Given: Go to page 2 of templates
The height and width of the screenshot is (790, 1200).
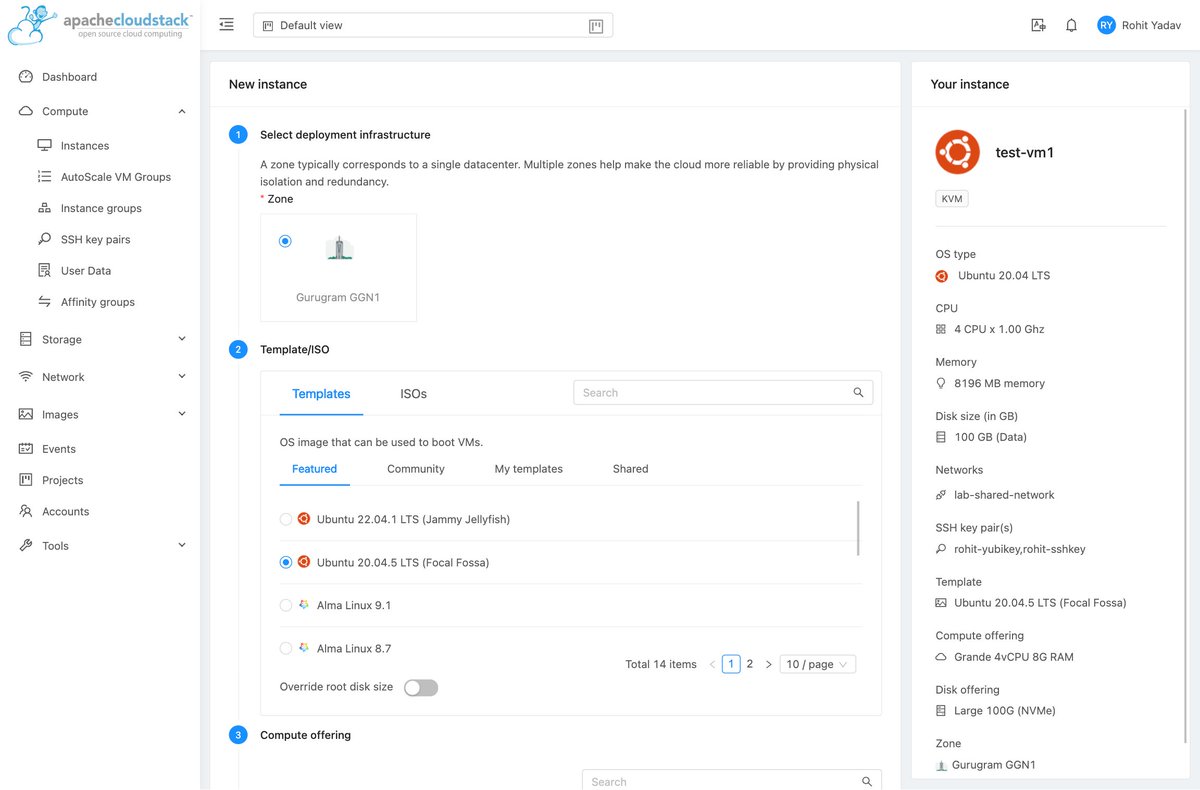Looking at the screenshot, I should tap(748, 663).
